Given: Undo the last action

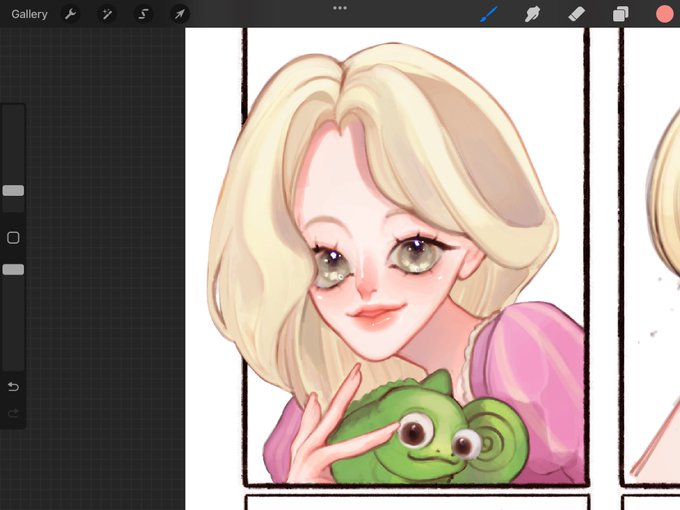Looking at the screenshot, I should [x=13, y=386].
